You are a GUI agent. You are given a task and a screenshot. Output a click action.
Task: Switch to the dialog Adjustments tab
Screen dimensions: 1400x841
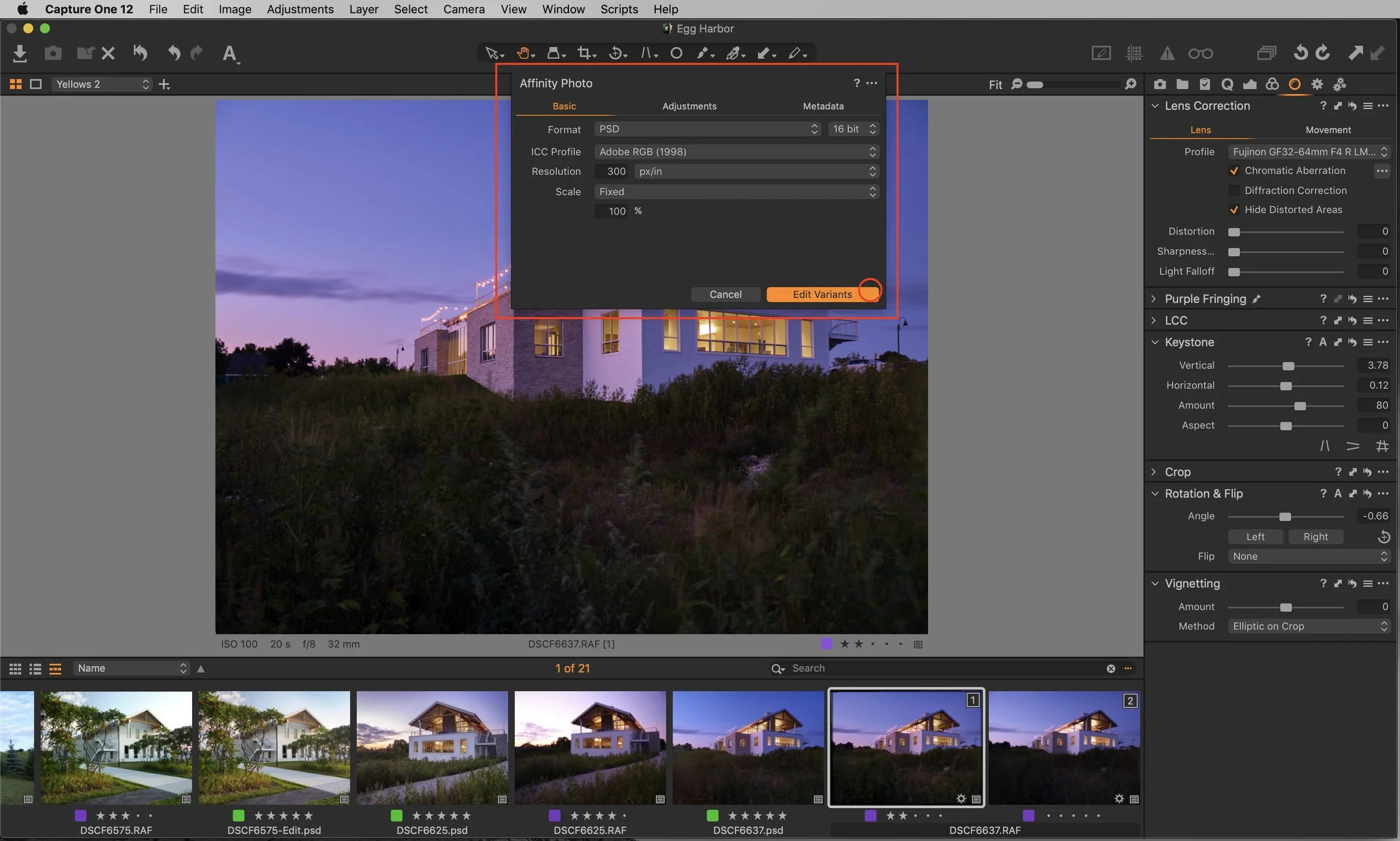pyautogui.click(x=689, y=106)
